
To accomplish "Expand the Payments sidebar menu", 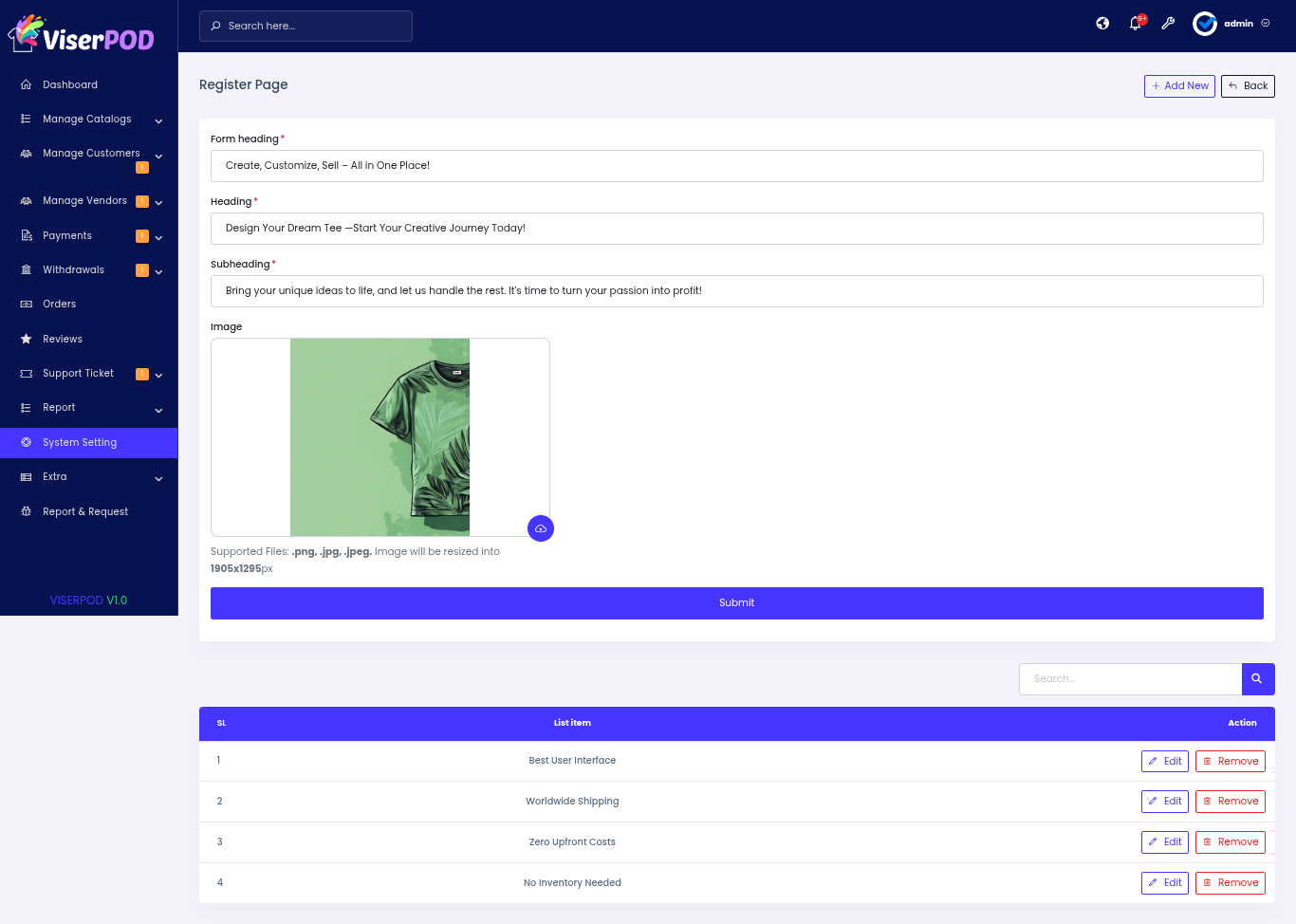I will [87, 236].
